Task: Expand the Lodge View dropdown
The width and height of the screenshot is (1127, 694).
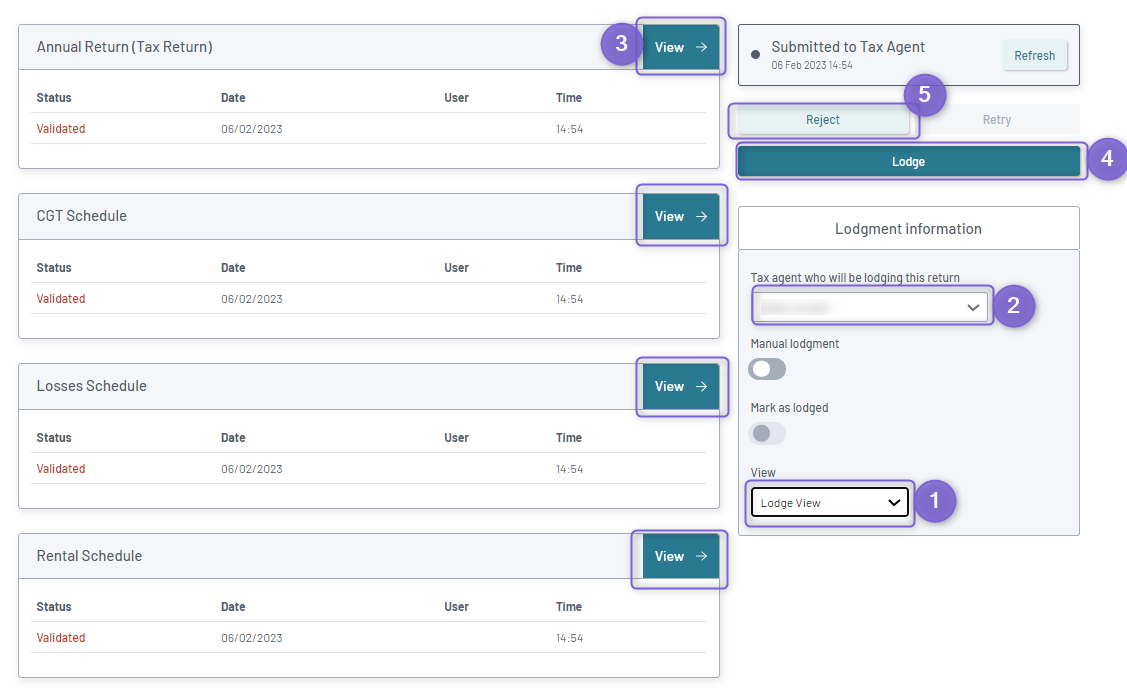Action: 829,502
